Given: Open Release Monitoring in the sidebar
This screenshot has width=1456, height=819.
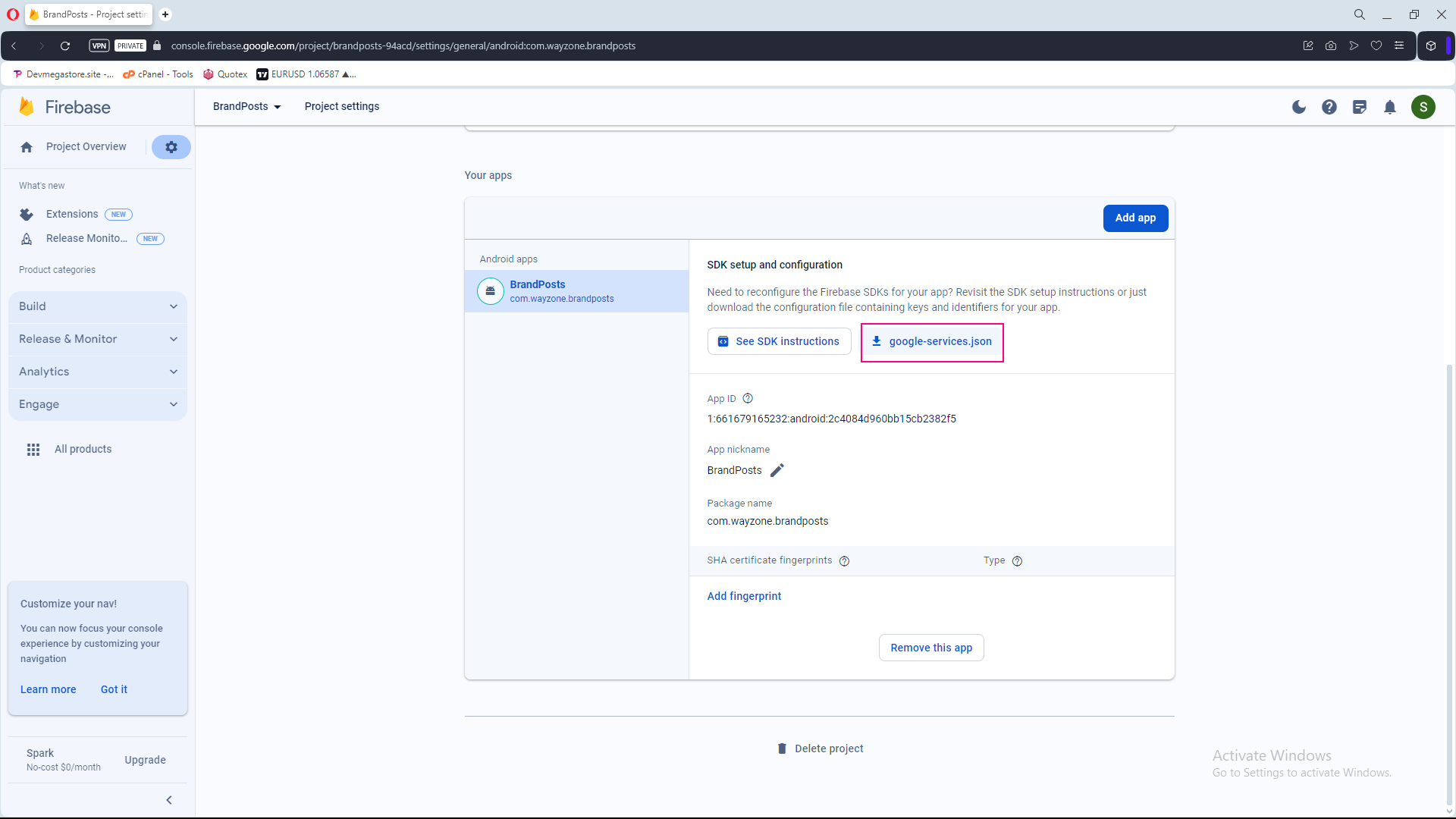Looking at the screenshot, I should click(86, 238).
